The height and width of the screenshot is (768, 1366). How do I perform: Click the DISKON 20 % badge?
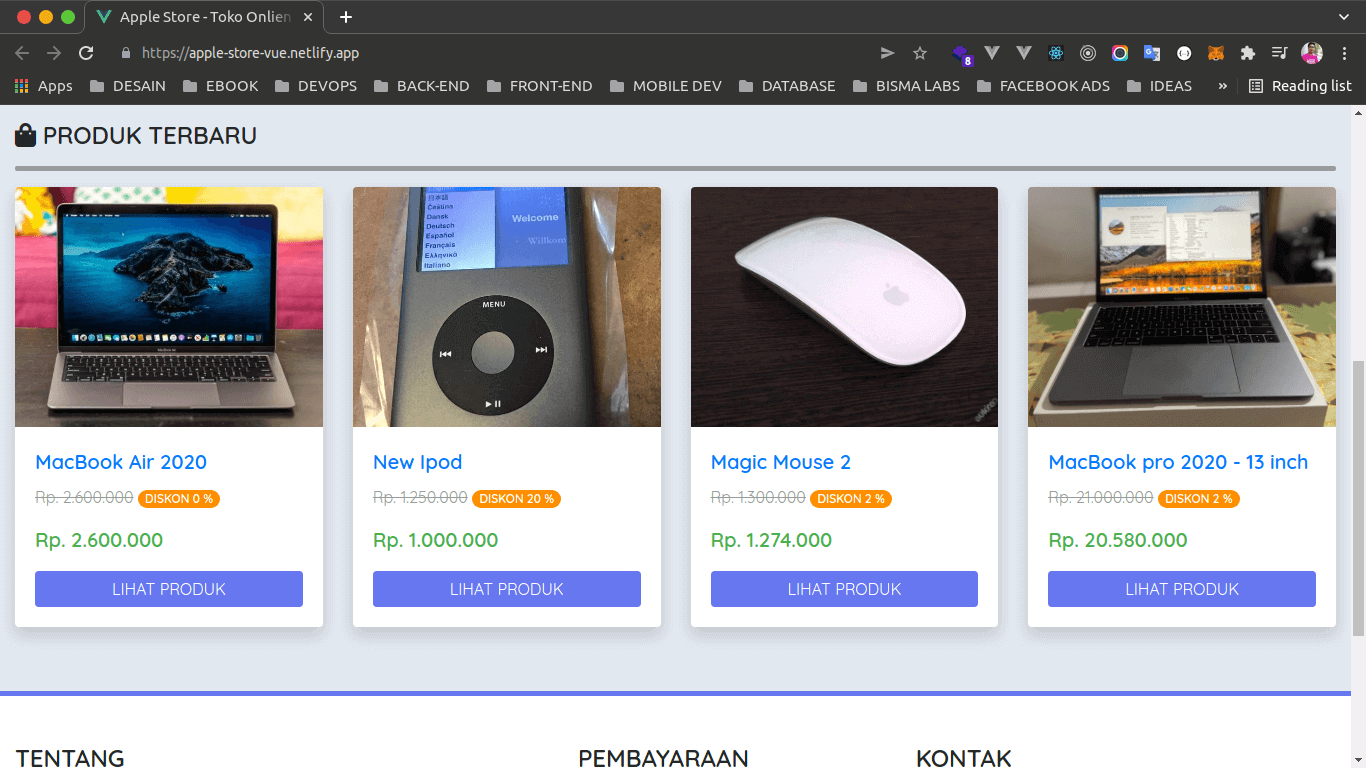(516, 498)
